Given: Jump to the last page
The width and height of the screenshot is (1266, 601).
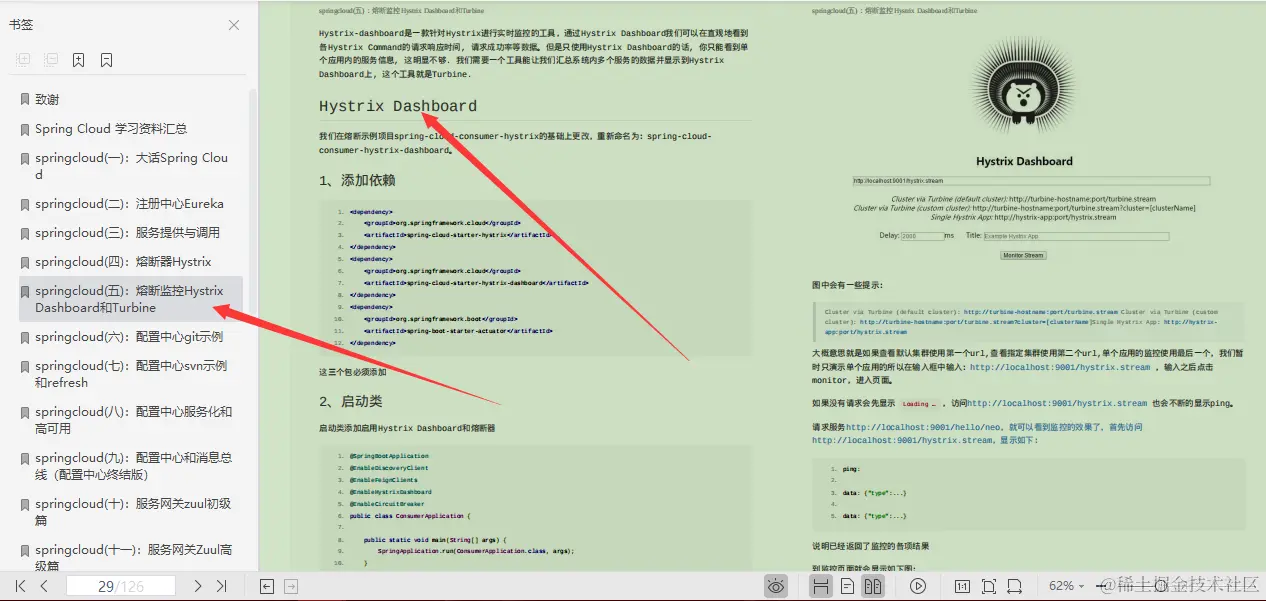Looking at the screenshot, I should click(x=222, y=586).
